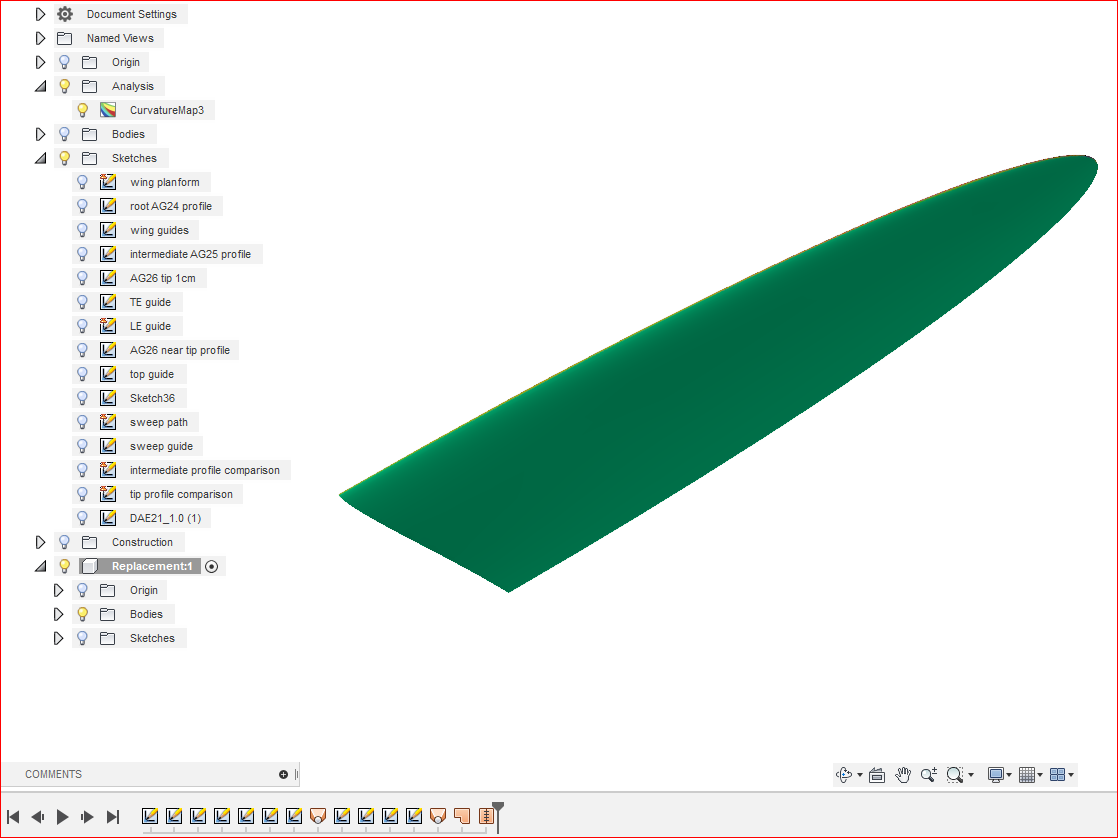The width and height of the screenshot is (1118, 838).
Task: Select the AG26 near tip profile row
Action: [155, 350]
